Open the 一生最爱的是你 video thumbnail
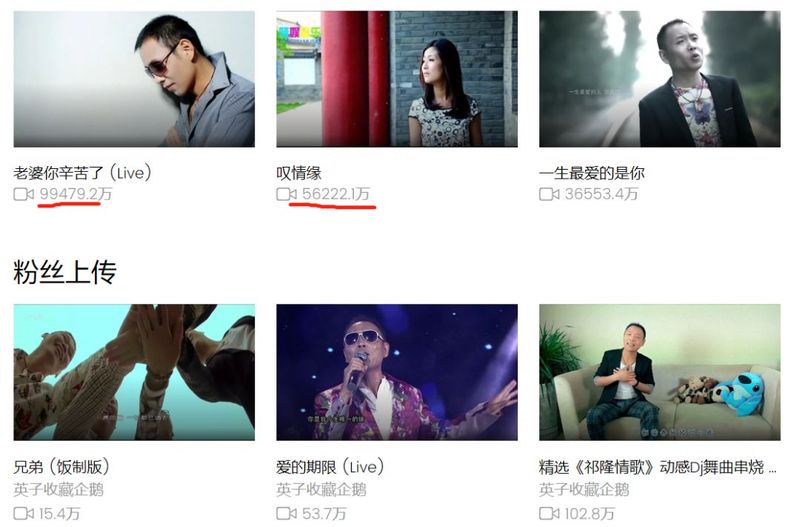 point(660,79)
